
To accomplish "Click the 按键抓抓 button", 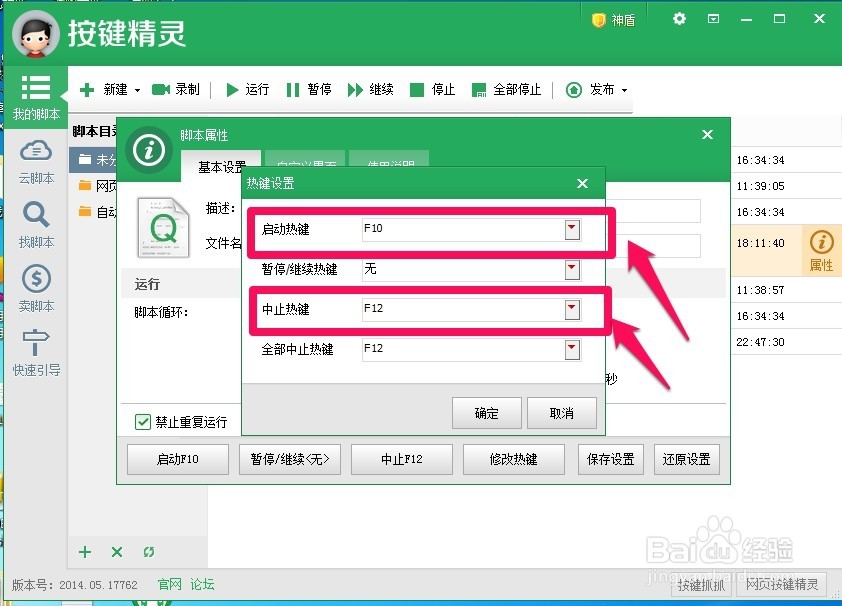I will pyautogui.click(x=701, y=585).
